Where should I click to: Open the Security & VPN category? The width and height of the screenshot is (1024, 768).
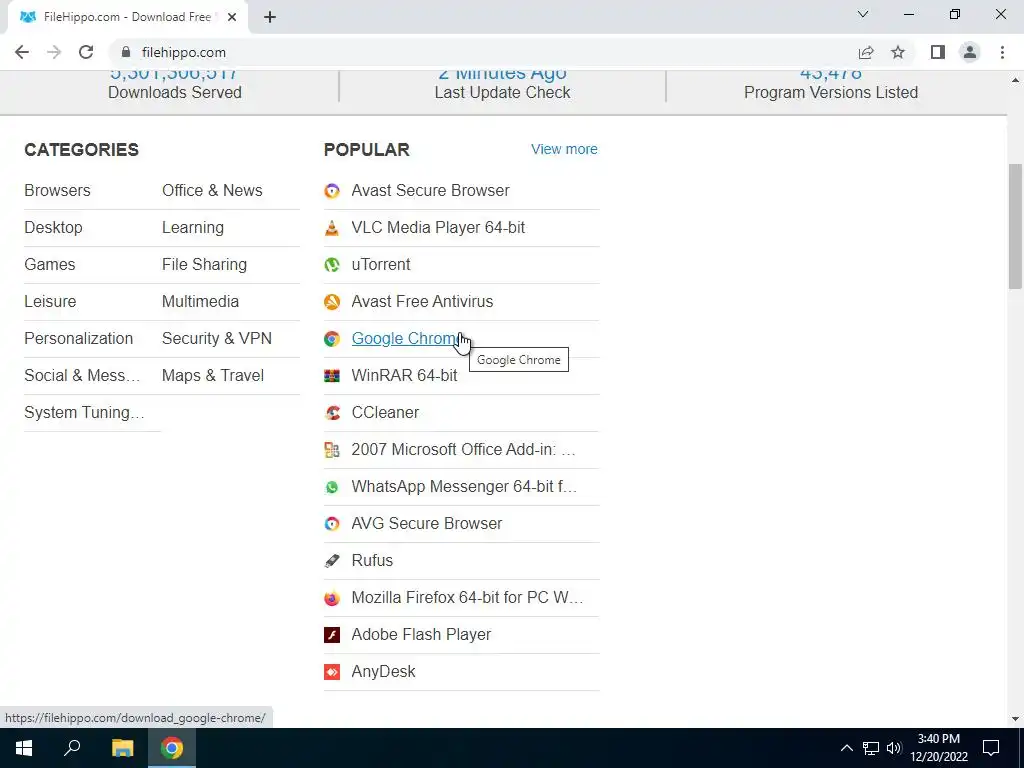(x=217, y=338)
